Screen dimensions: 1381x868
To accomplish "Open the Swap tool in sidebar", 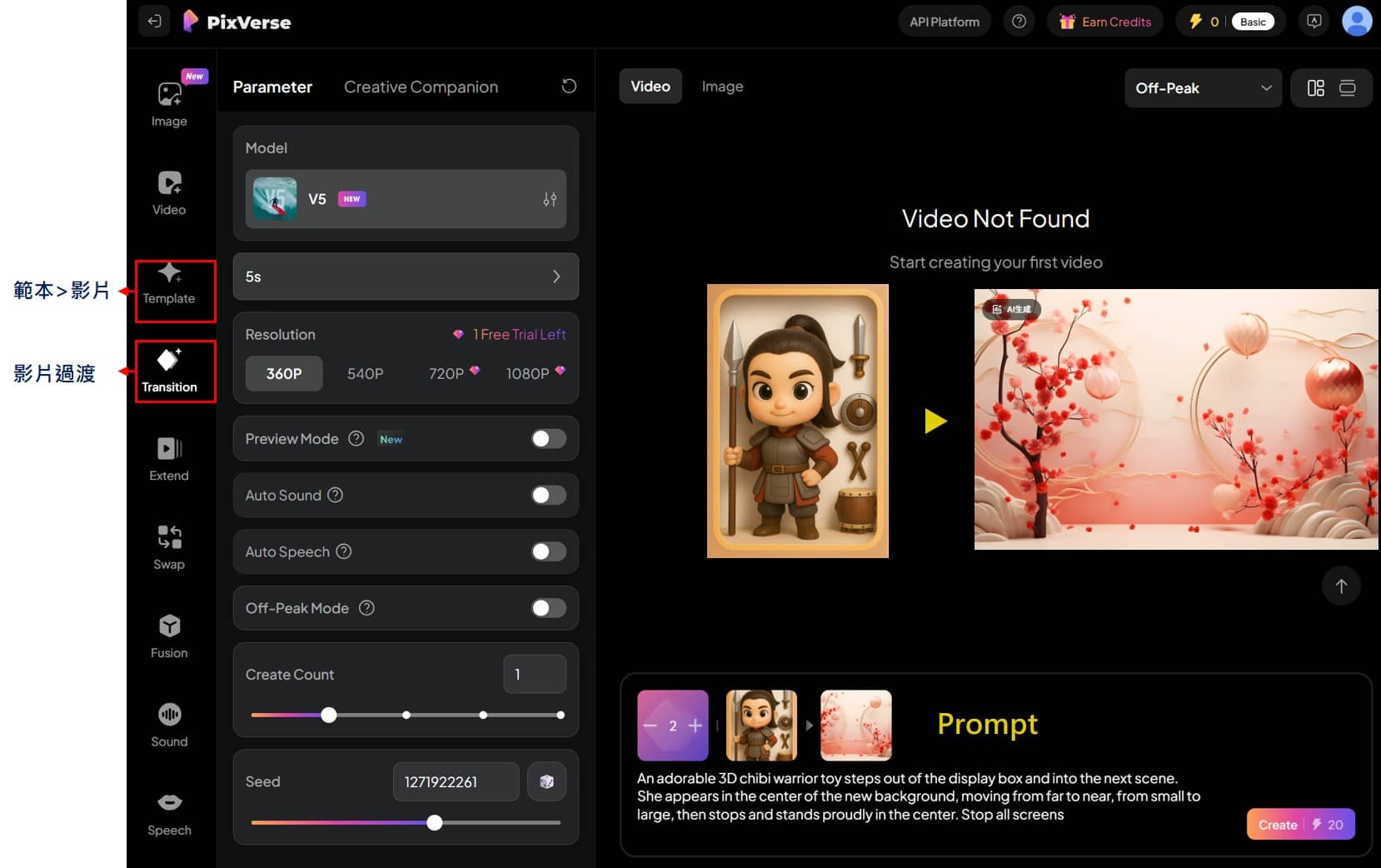I will click(x=169, y=546).
